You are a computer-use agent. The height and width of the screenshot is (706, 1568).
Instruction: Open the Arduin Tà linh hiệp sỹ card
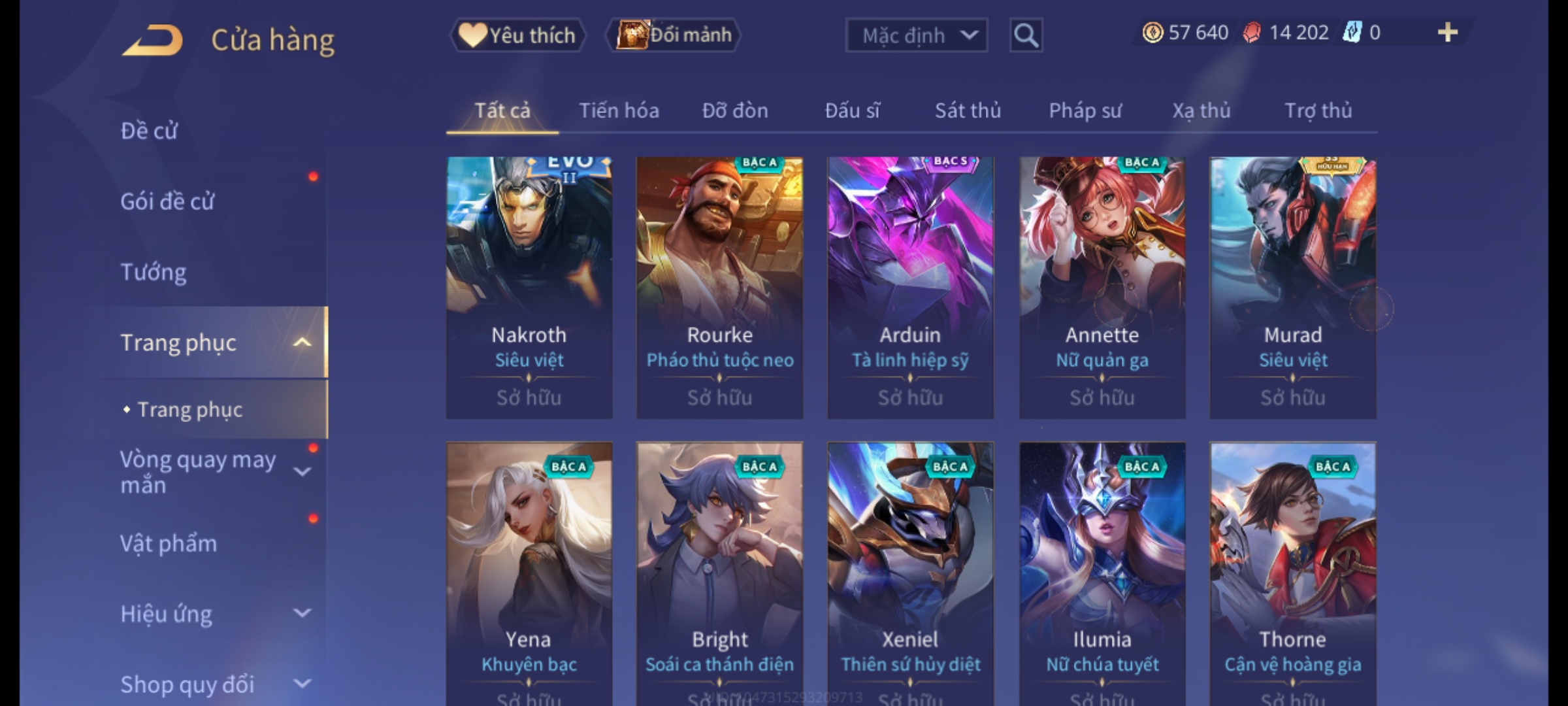coord(910,288)
